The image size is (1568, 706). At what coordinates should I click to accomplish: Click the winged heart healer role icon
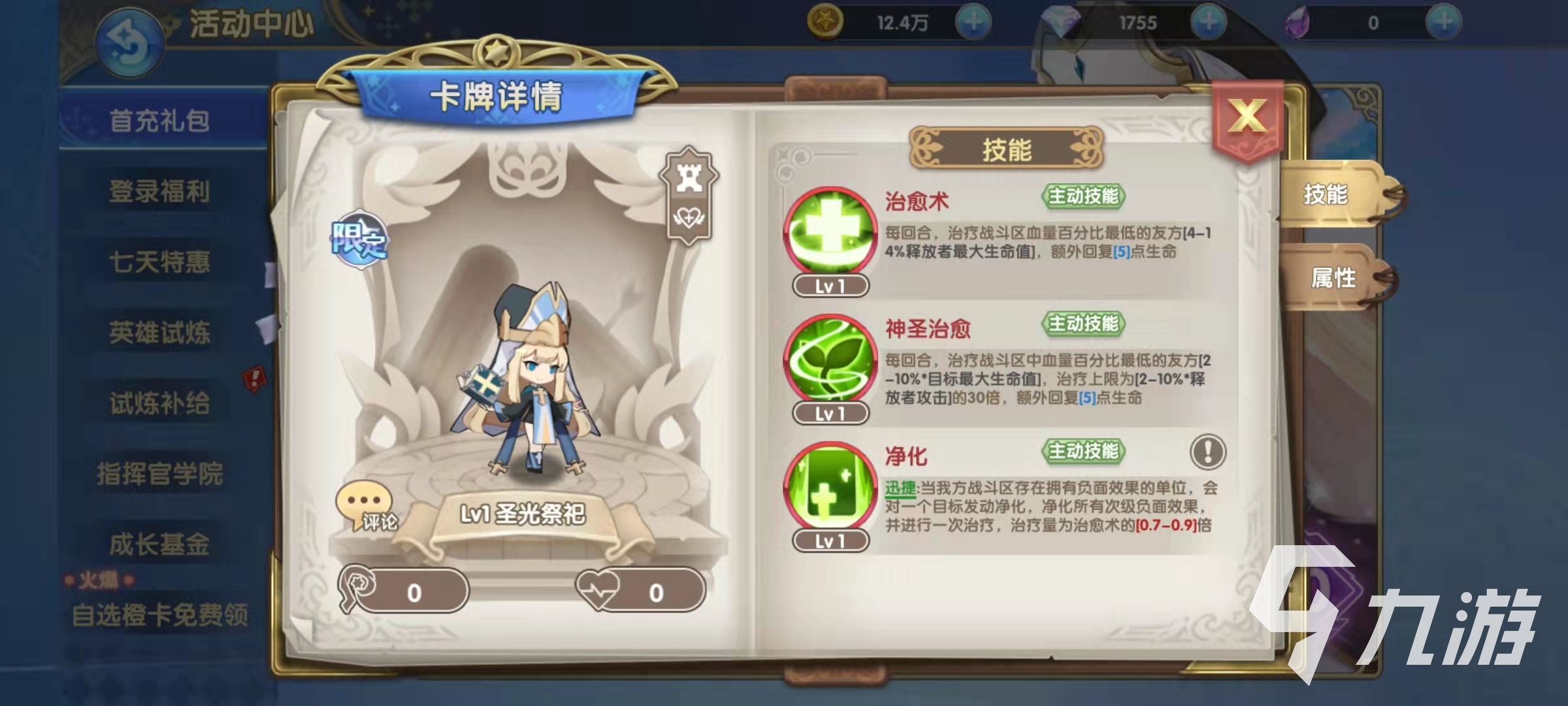pyautogui.click(x=689, y=218)
